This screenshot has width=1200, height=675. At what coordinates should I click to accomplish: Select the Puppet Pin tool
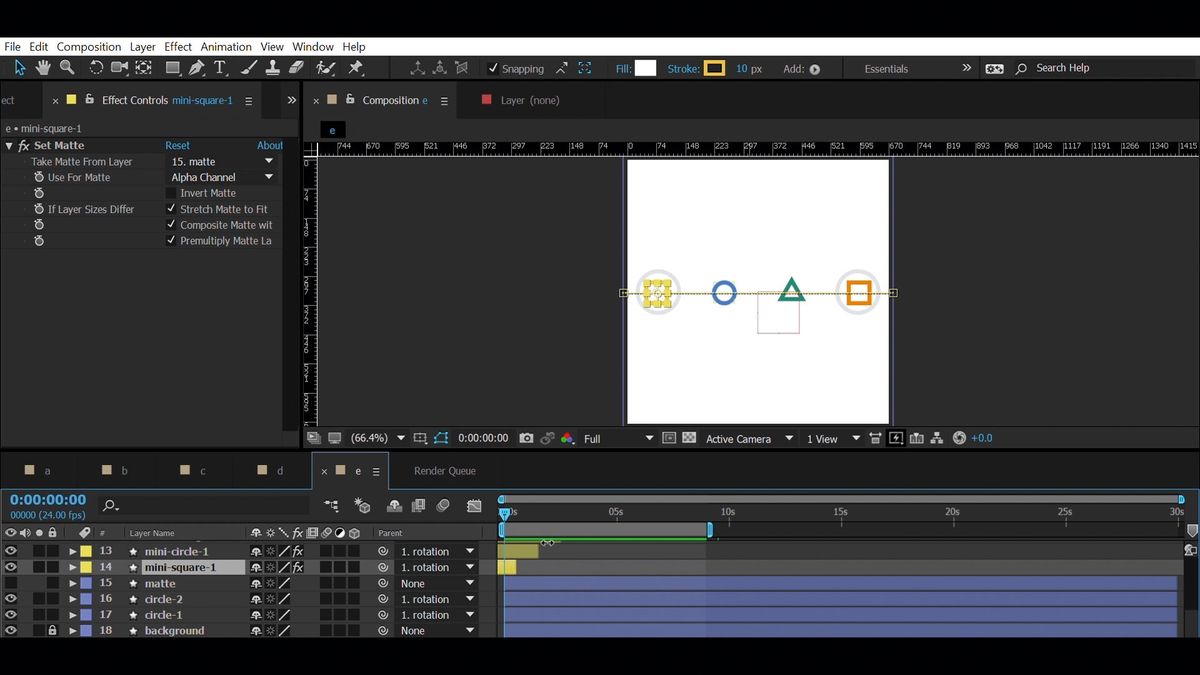click(355, 67)
